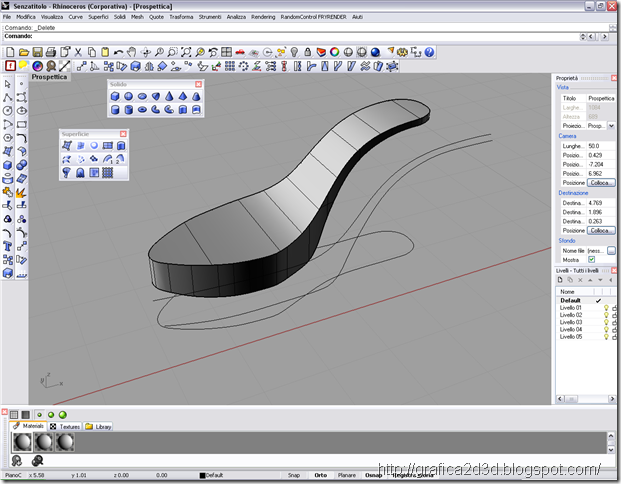Click the padlock Lock icon
621x484 pixels.
pyautogui.click(x=308, y=52)
